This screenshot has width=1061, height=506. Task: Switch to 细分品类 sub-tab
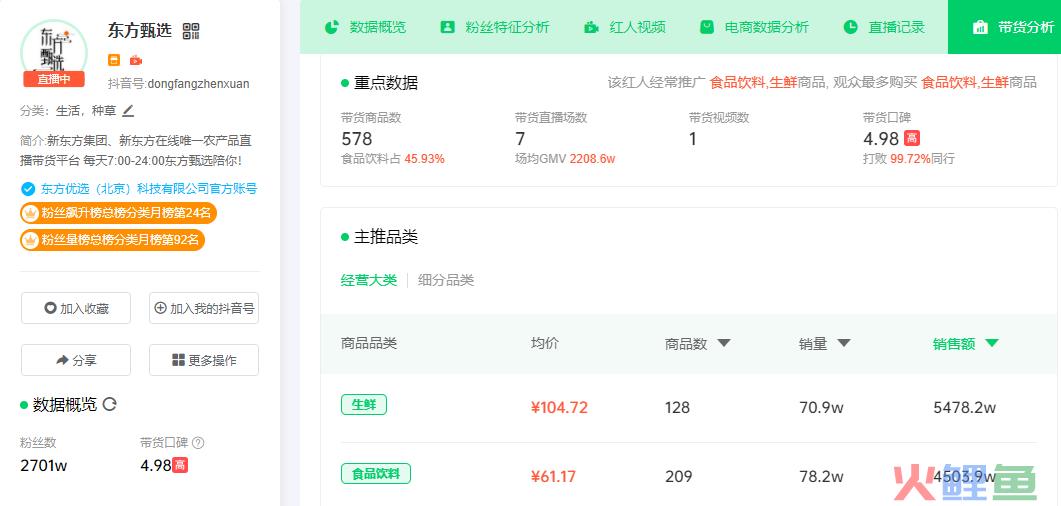tap(446, 280)
